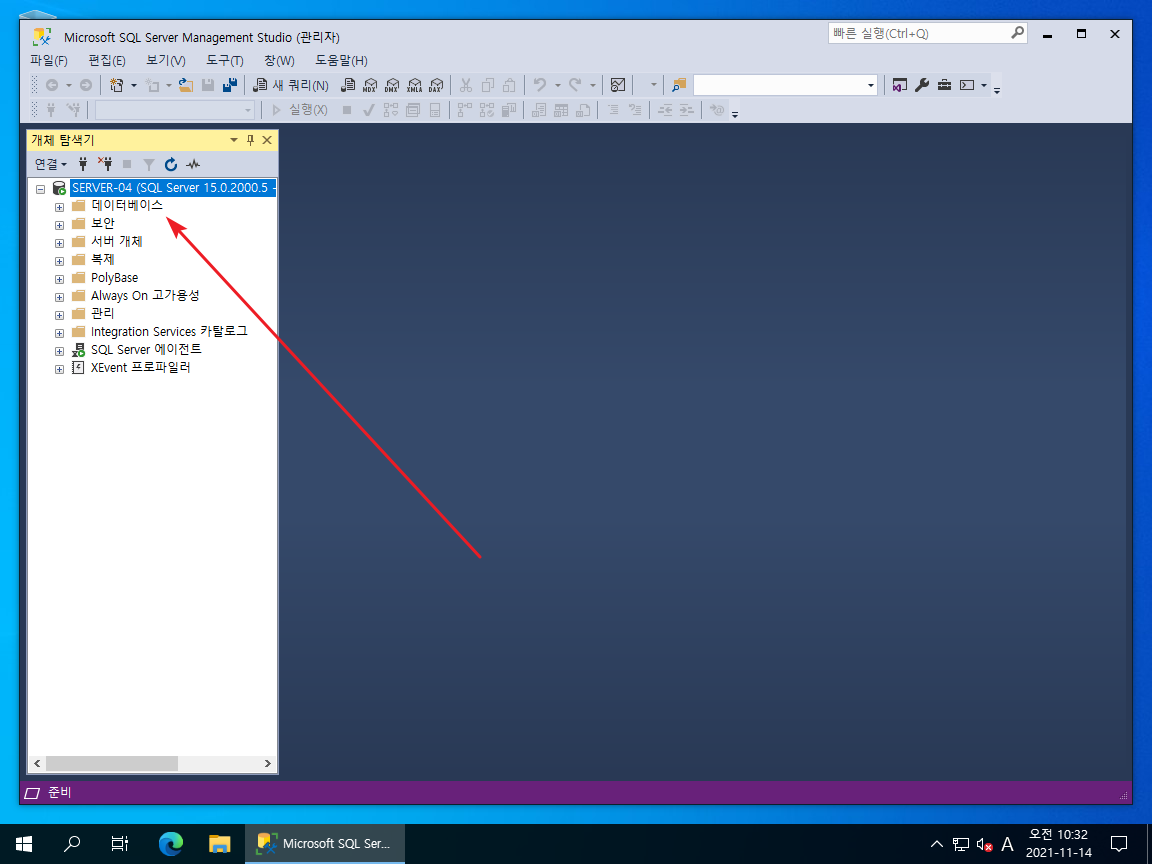Open the 도움말(H) menu
This screenshot has height=864, width=1152.
click(x=341, y=60)
